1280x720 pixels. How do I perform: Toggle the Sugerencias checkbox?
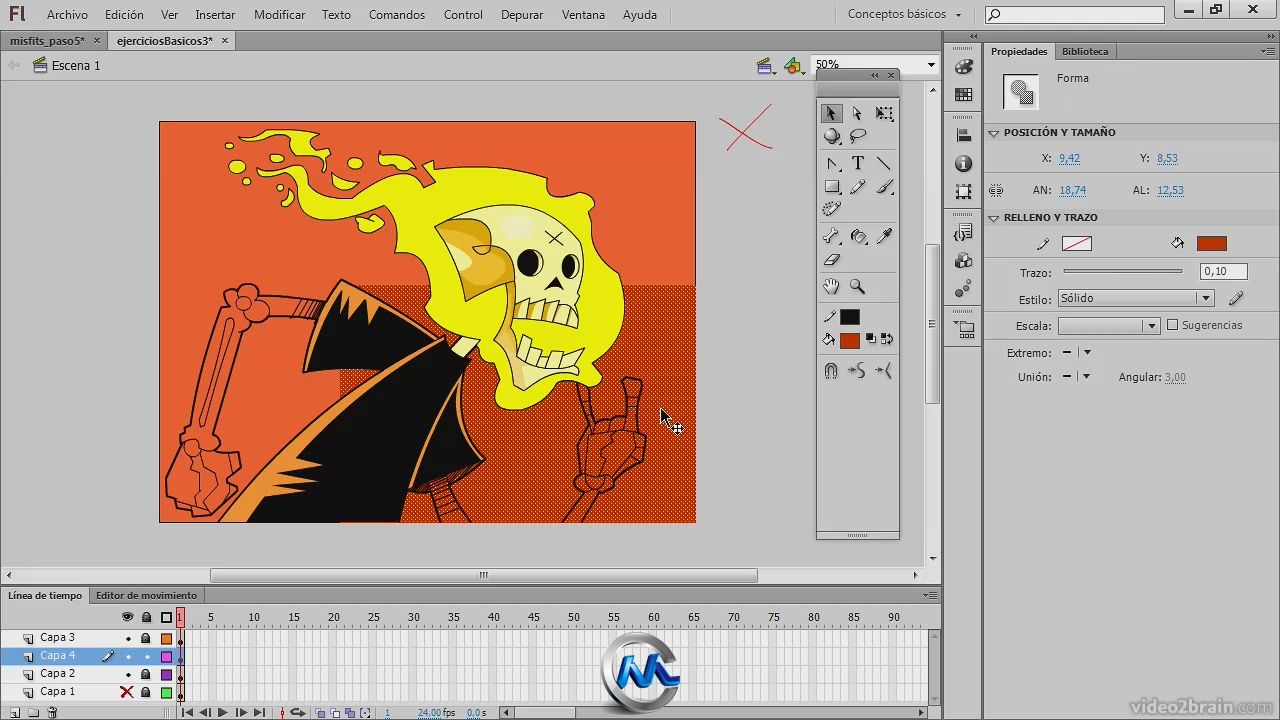point(1173,325)
